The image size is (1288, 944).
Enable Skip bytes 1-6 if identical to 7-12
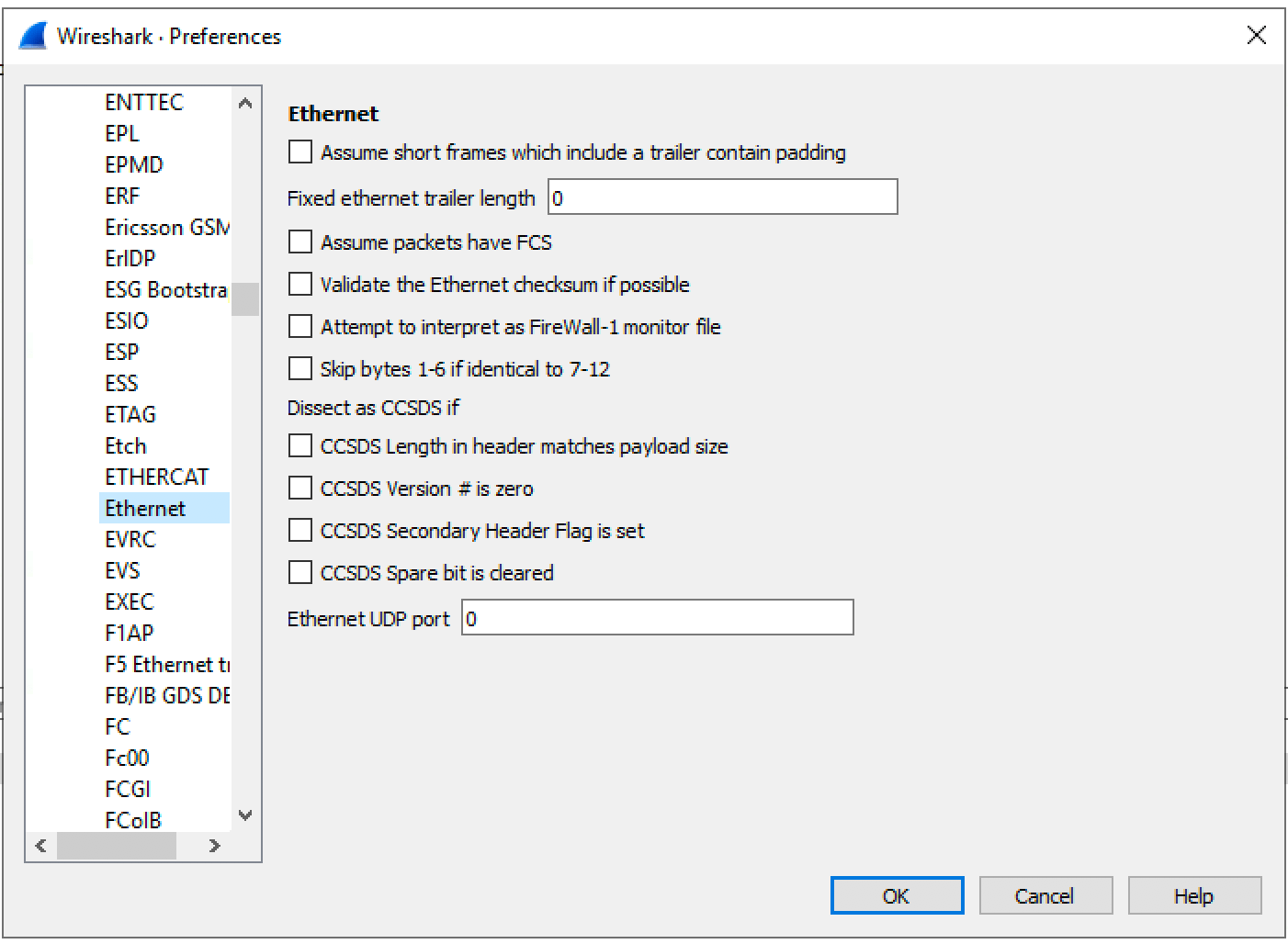299,368
